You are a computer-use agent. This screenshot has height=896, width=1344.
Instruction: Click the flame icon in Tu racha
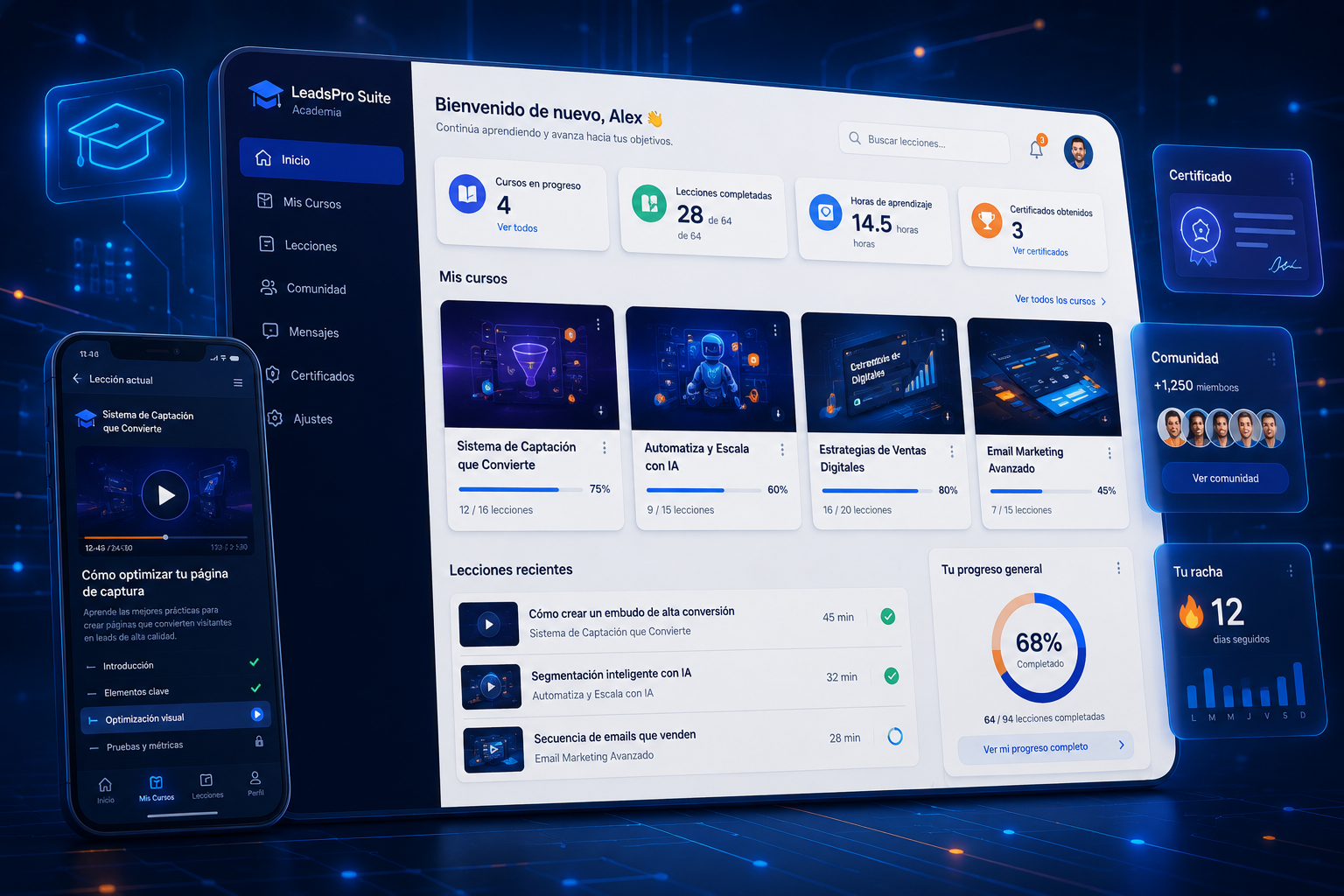(x=1191, y=612)
